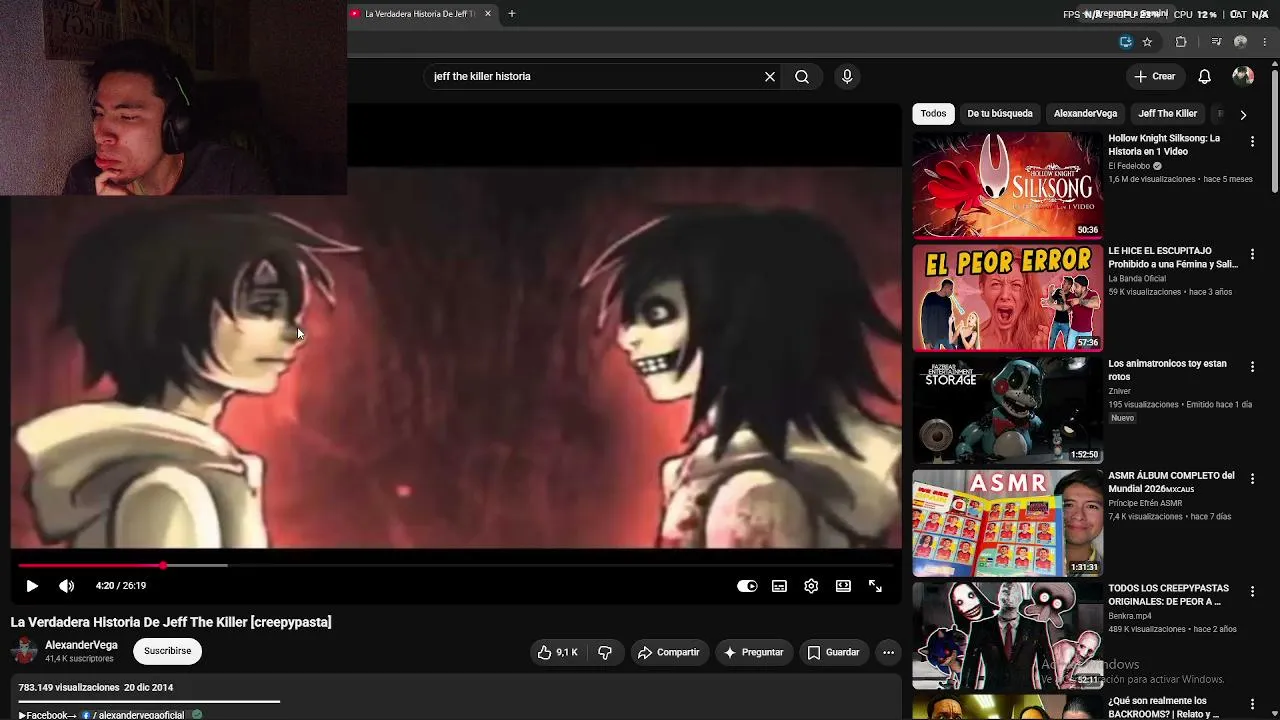This screenshot has height=720, width=1280.
Task: Seek on the red video progress bar
Action: coord(455,566)
